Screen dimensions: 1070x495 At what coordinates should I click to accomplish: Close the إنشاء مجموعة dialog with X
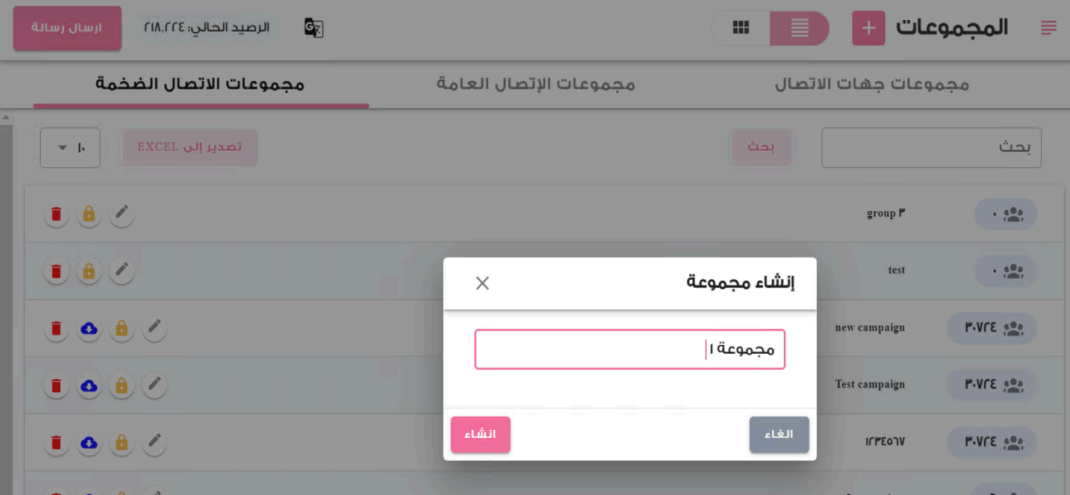click(x=482, y=283)
